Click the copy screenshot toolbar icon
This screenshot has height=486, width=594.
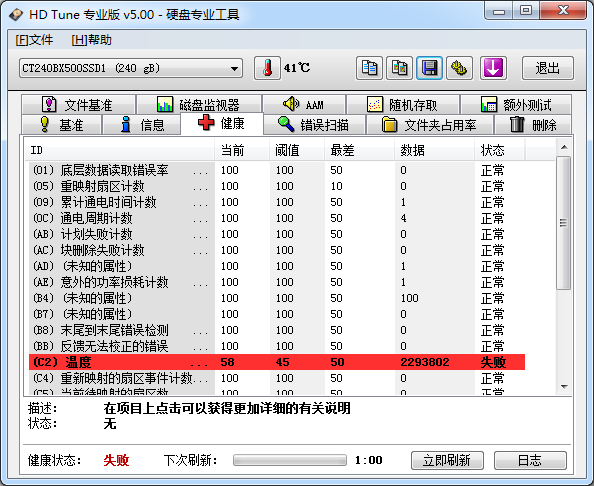pos(399,68)
